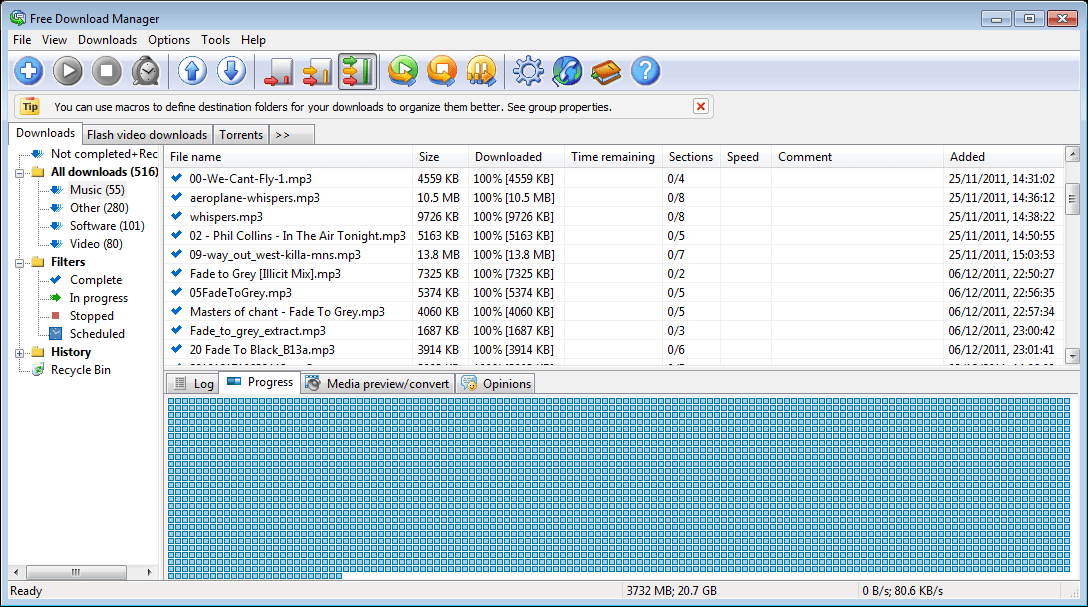This screenshot has width=1088, height=607.
Task: Dismiss the macros tip with its X button
Action: [x=701, y=106]
